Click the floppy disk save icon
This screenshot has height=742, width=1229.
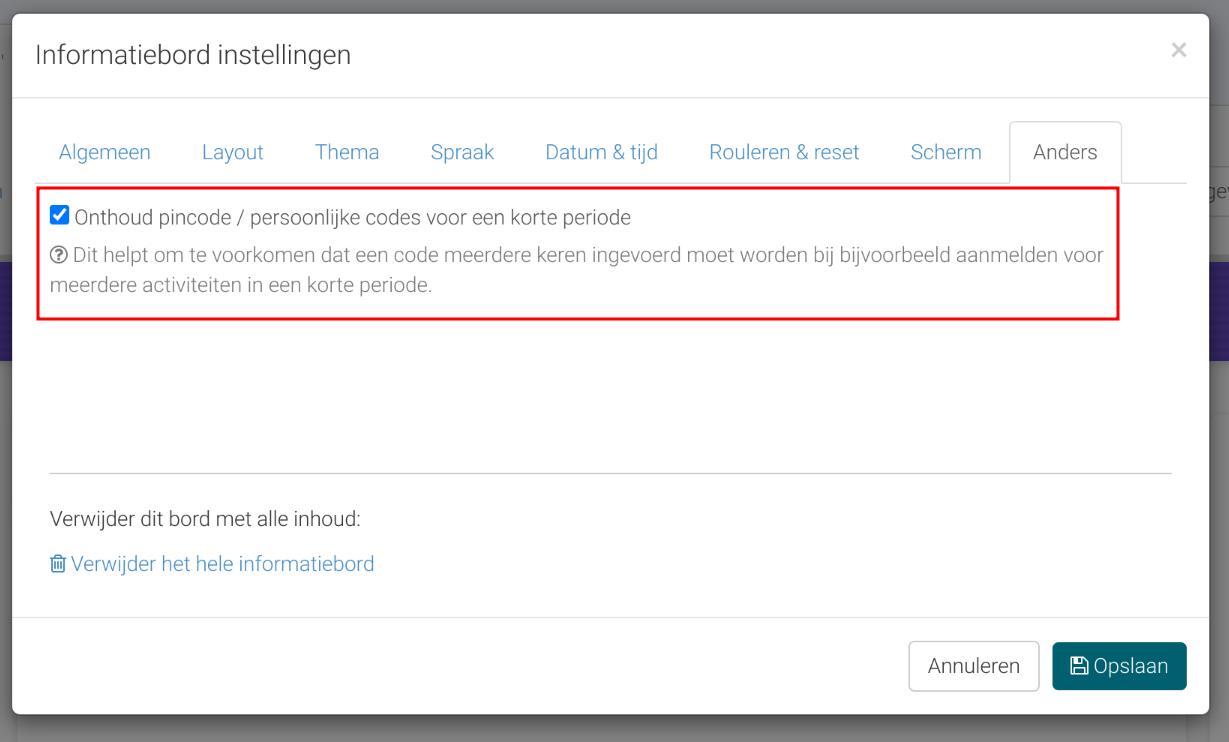(x=1079, y=666)
